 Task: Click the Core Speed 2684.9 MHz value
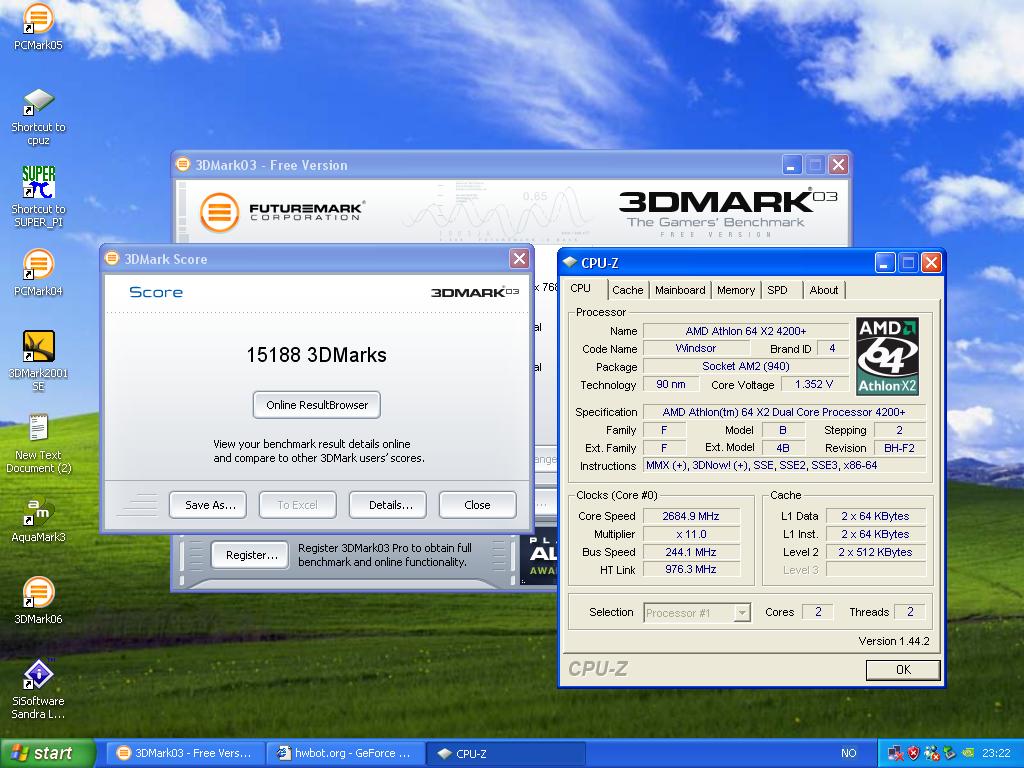pyautogui.click(x=691, y=516)
